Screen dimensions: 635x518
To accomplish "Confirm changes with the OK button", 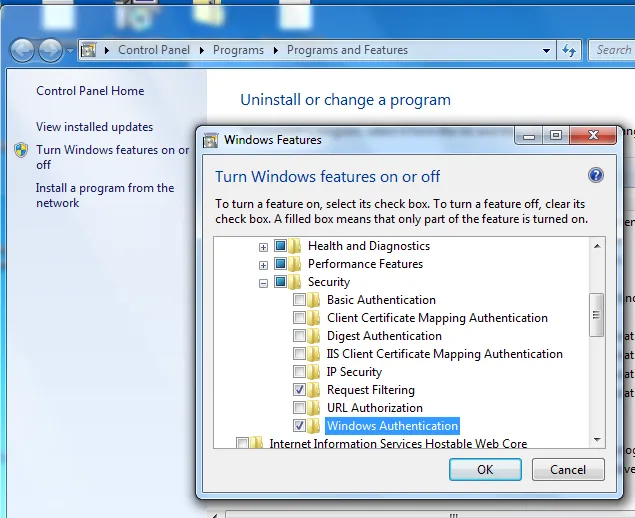I will [x=485, y=470].
